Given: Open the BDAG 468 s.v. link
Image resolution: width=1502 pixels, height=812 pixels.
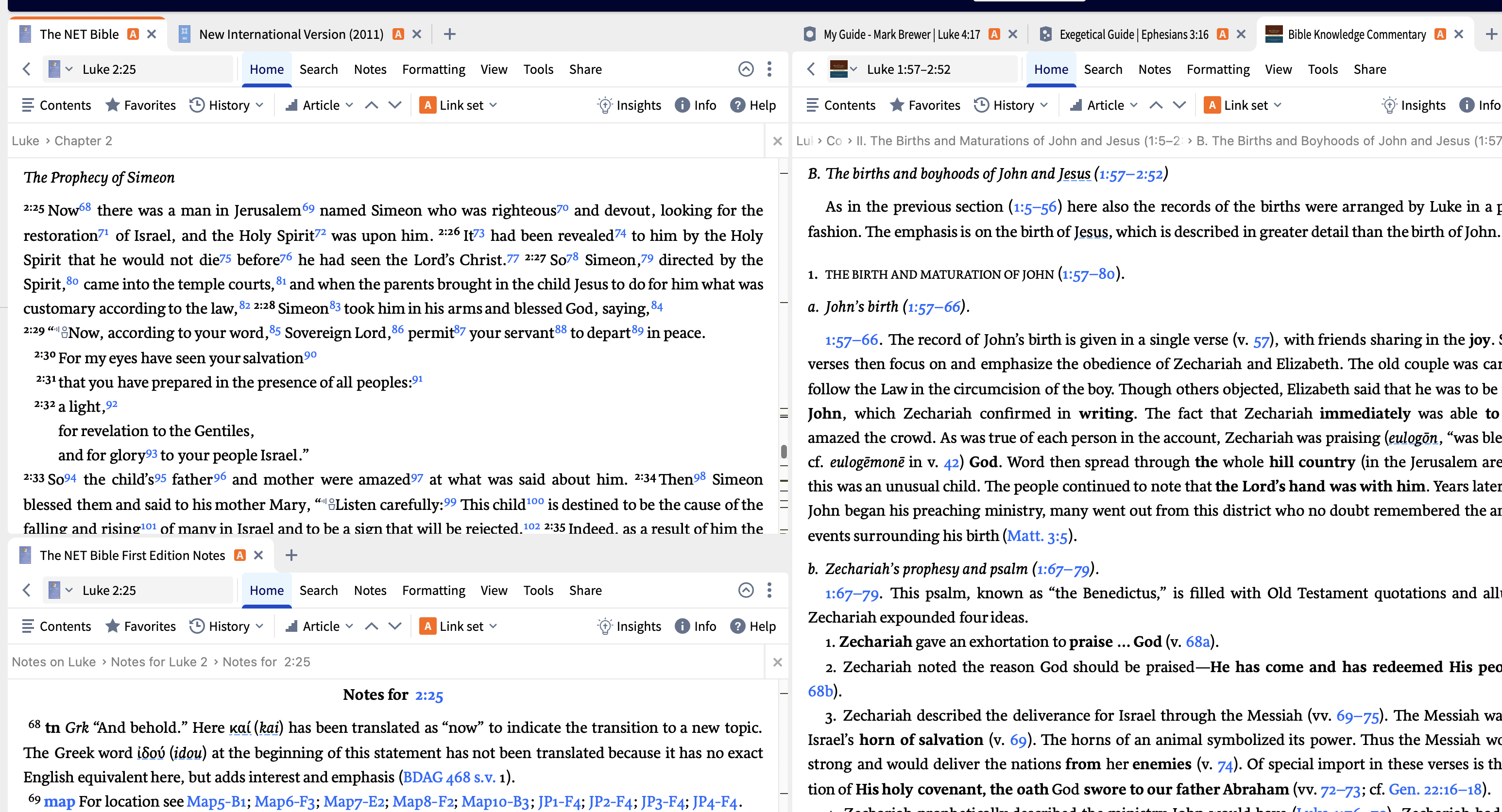Looking at the screenshot, I should click(449, 777).
